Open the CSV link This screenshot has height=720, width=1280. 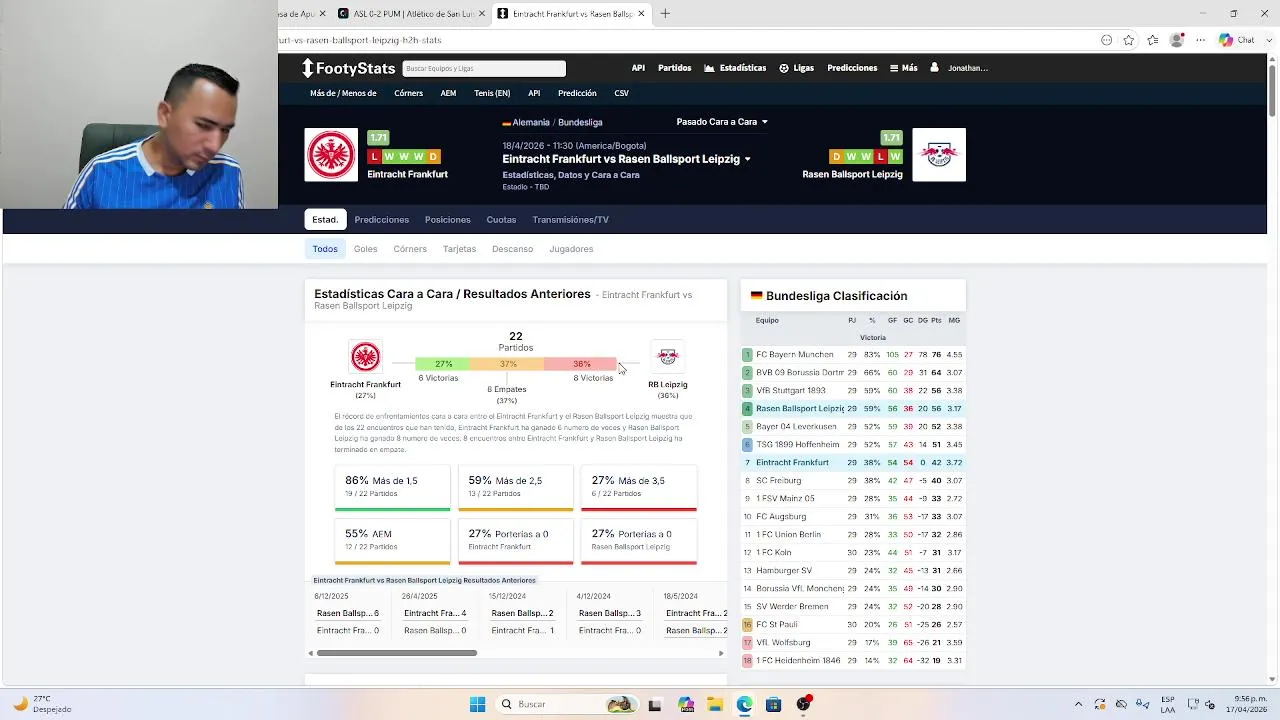click(x=621, y=93)
